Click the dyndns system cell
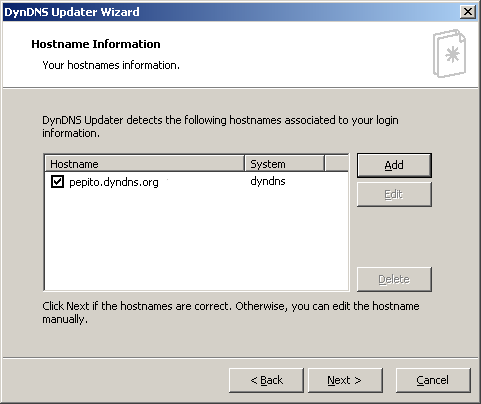The width and height of the screenshot is (481, 404). 268,181
